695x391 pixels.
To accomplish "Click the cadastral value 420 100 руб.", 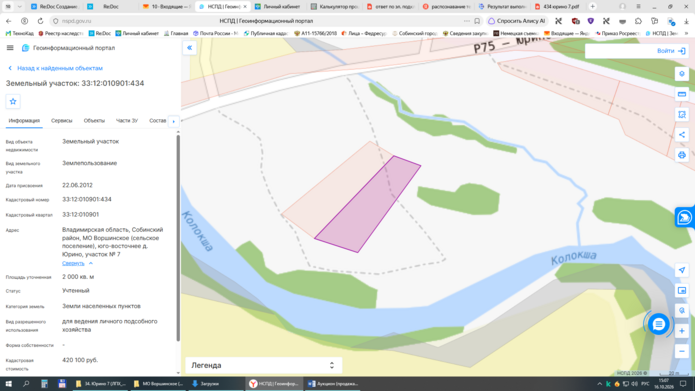I will click(80, 360).
